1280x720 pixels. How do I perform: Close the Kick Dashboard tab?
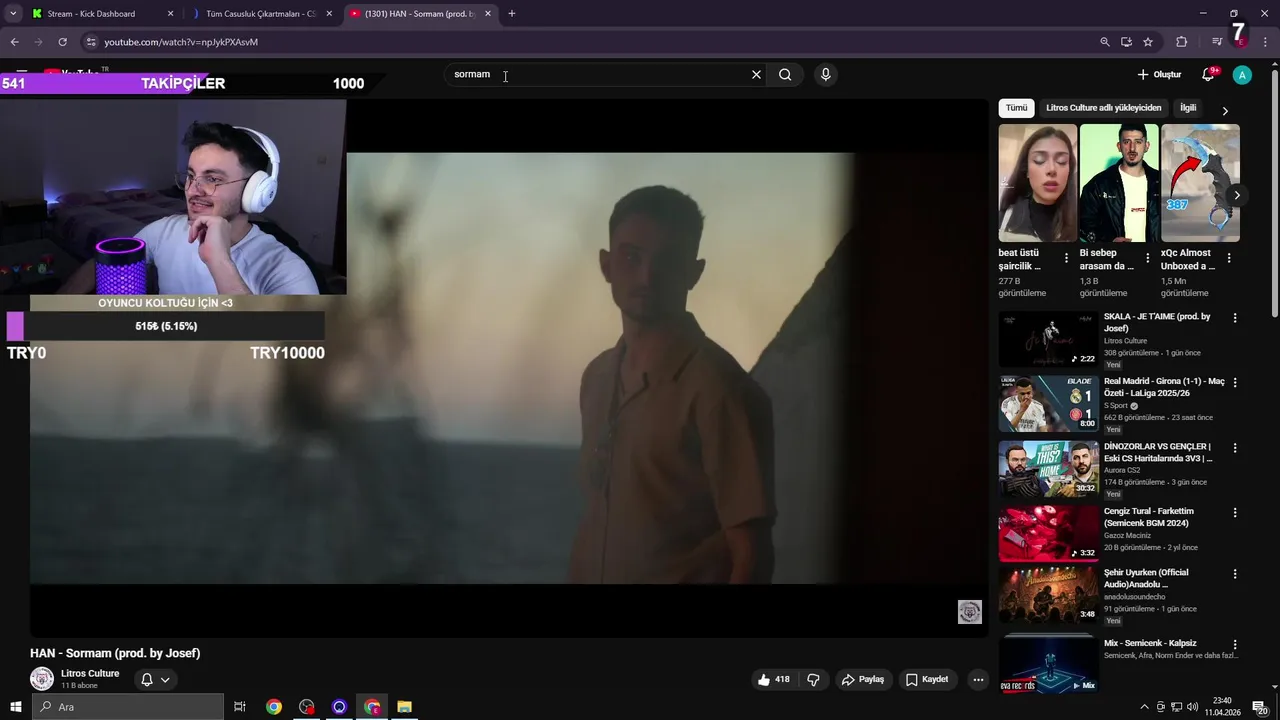[170, 14]
